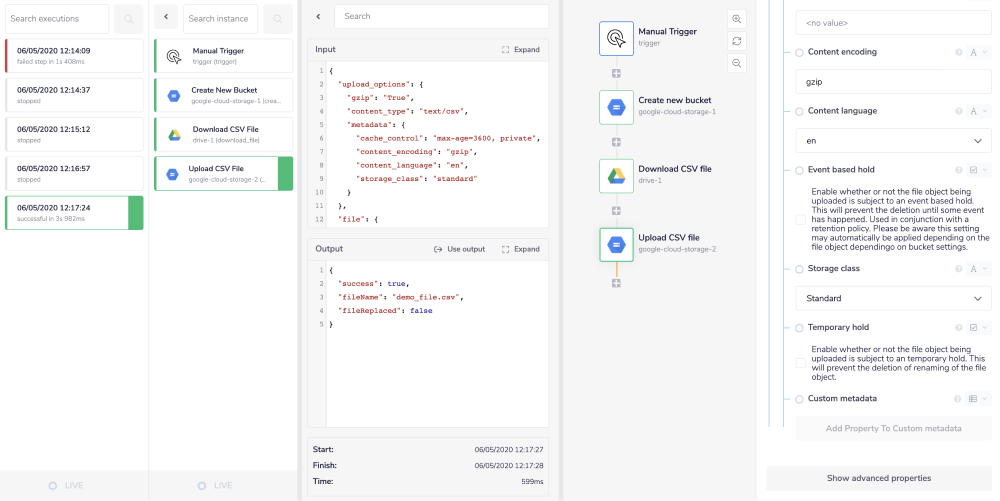Enable the Event based hold checkbox

[800, 219]
